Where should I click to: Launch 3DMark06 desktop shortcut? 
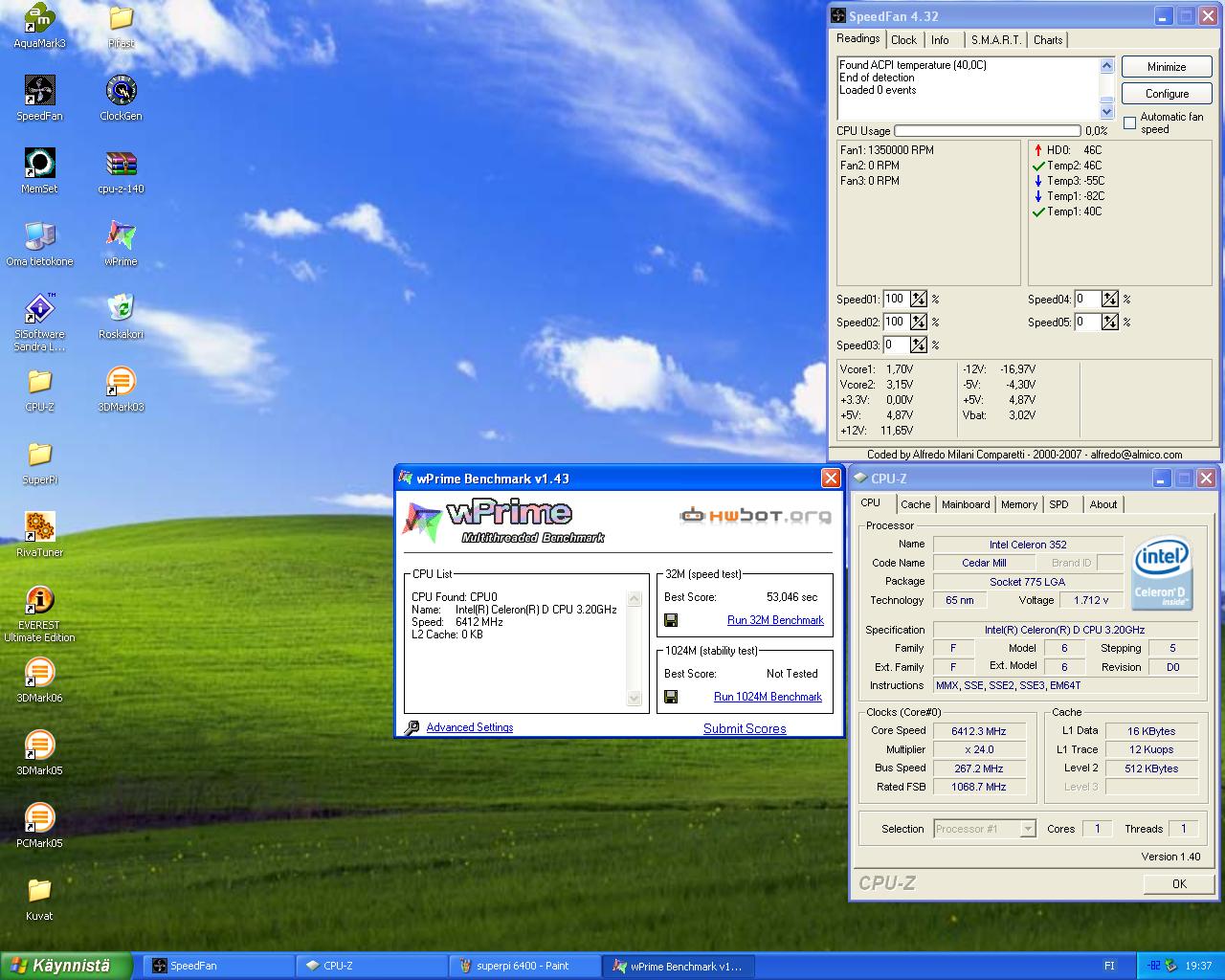(x=39, y=679)
